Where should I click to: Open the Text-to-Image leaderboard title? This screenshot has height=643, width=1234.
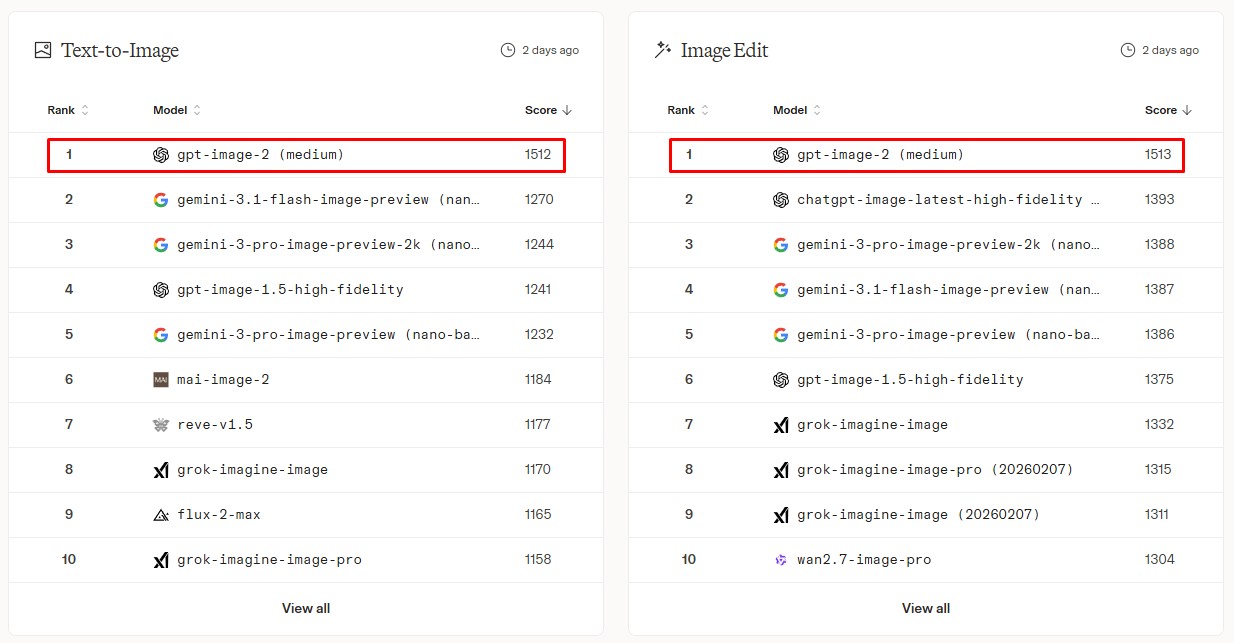pyautogui.click(x=120, y=50)
